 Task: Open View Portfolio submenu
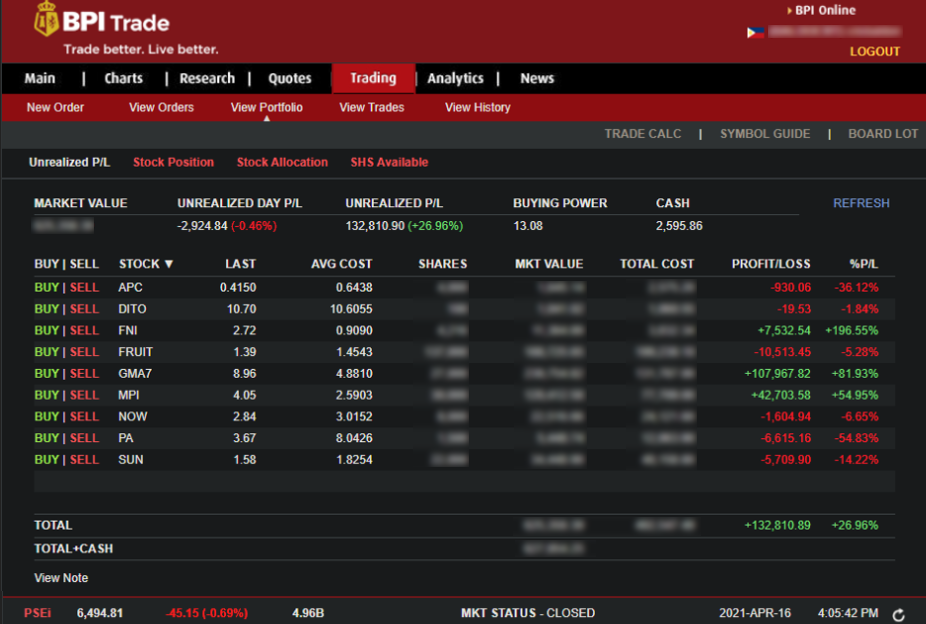(266, 107)
